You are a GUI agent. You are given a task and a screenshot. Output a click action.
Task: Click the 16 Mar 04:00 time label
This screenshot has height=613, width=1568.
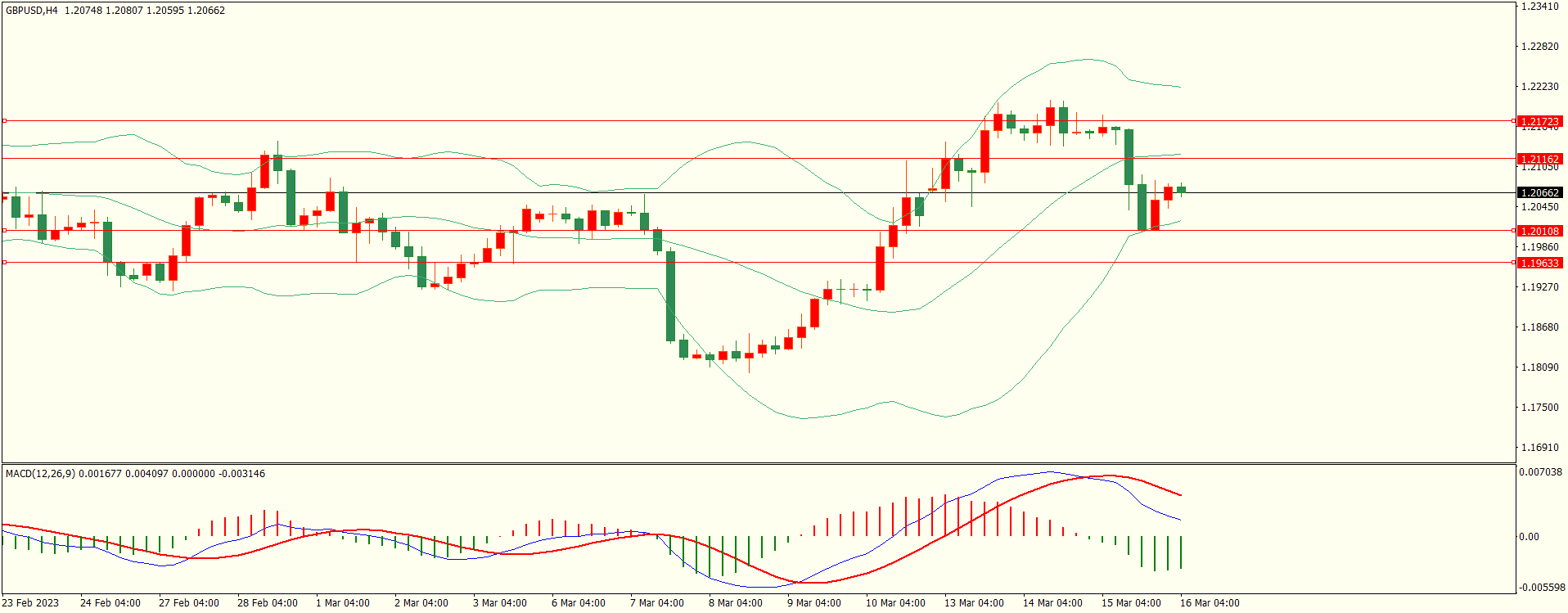pyautogui.click(x=1210, y=603)
